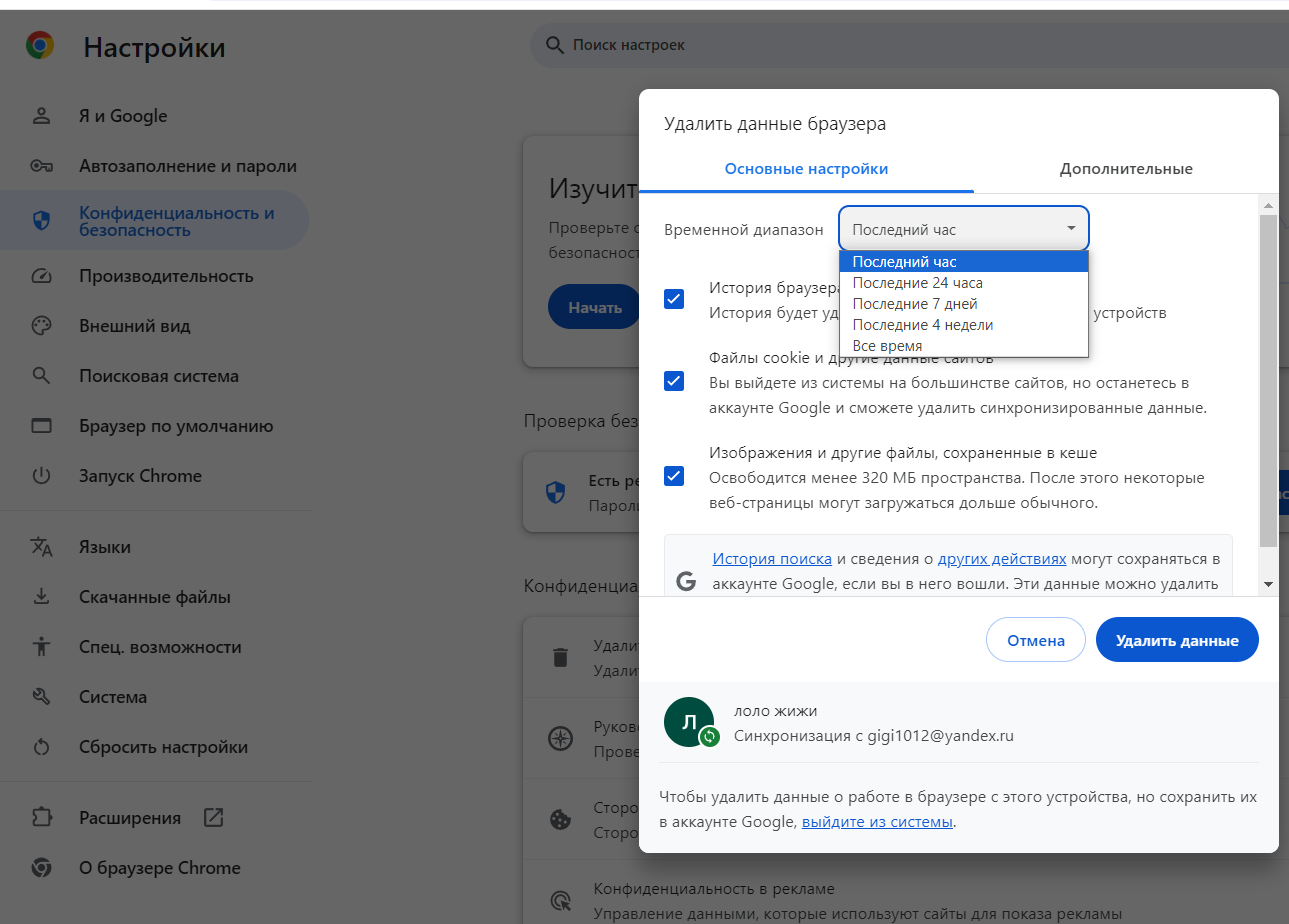Click the download icon for Скачанные файлы
This screenshot has height=924, width=1289.
[41, 597]
